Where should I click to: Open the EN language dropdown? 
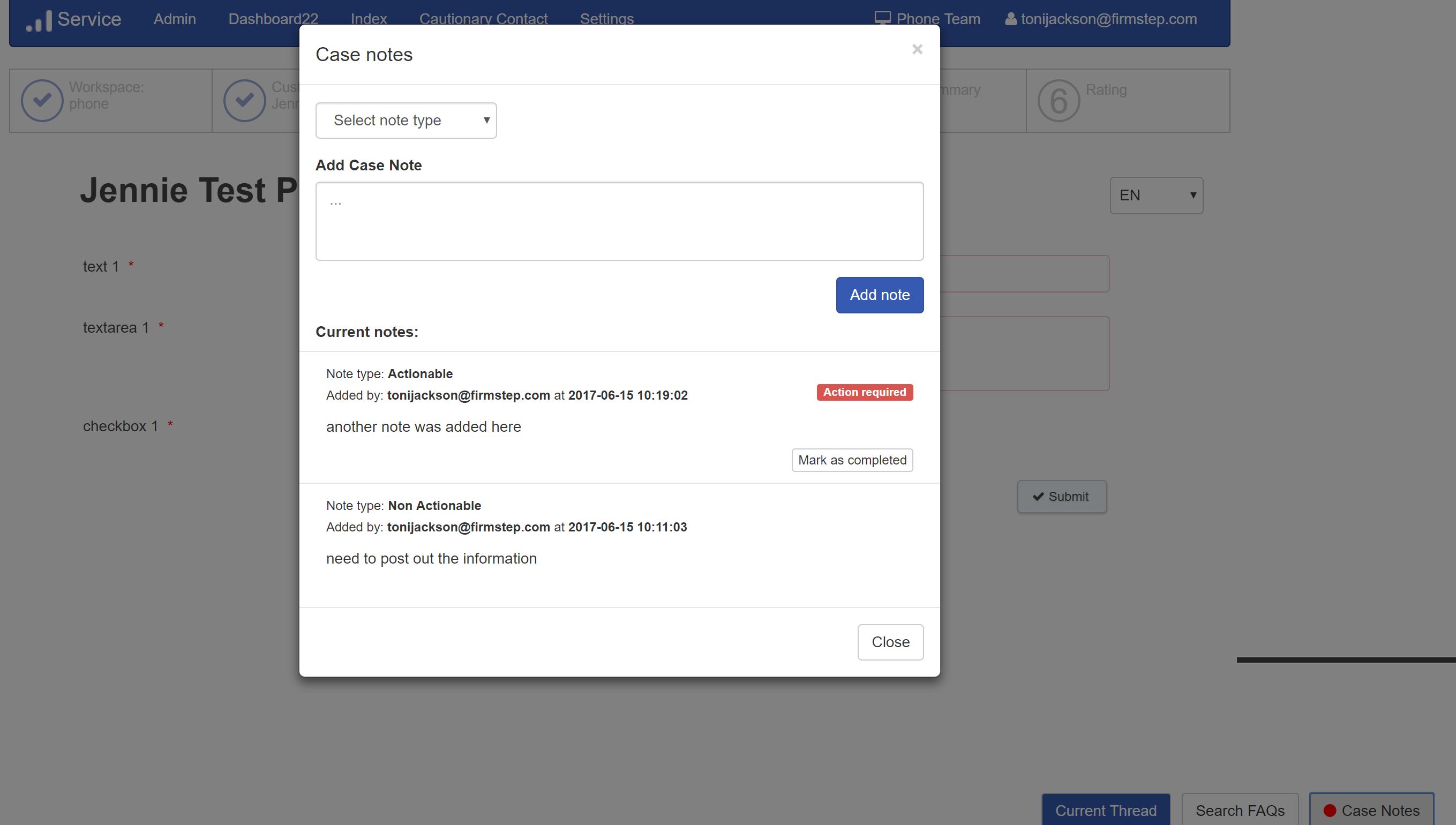coord(1157,196)
